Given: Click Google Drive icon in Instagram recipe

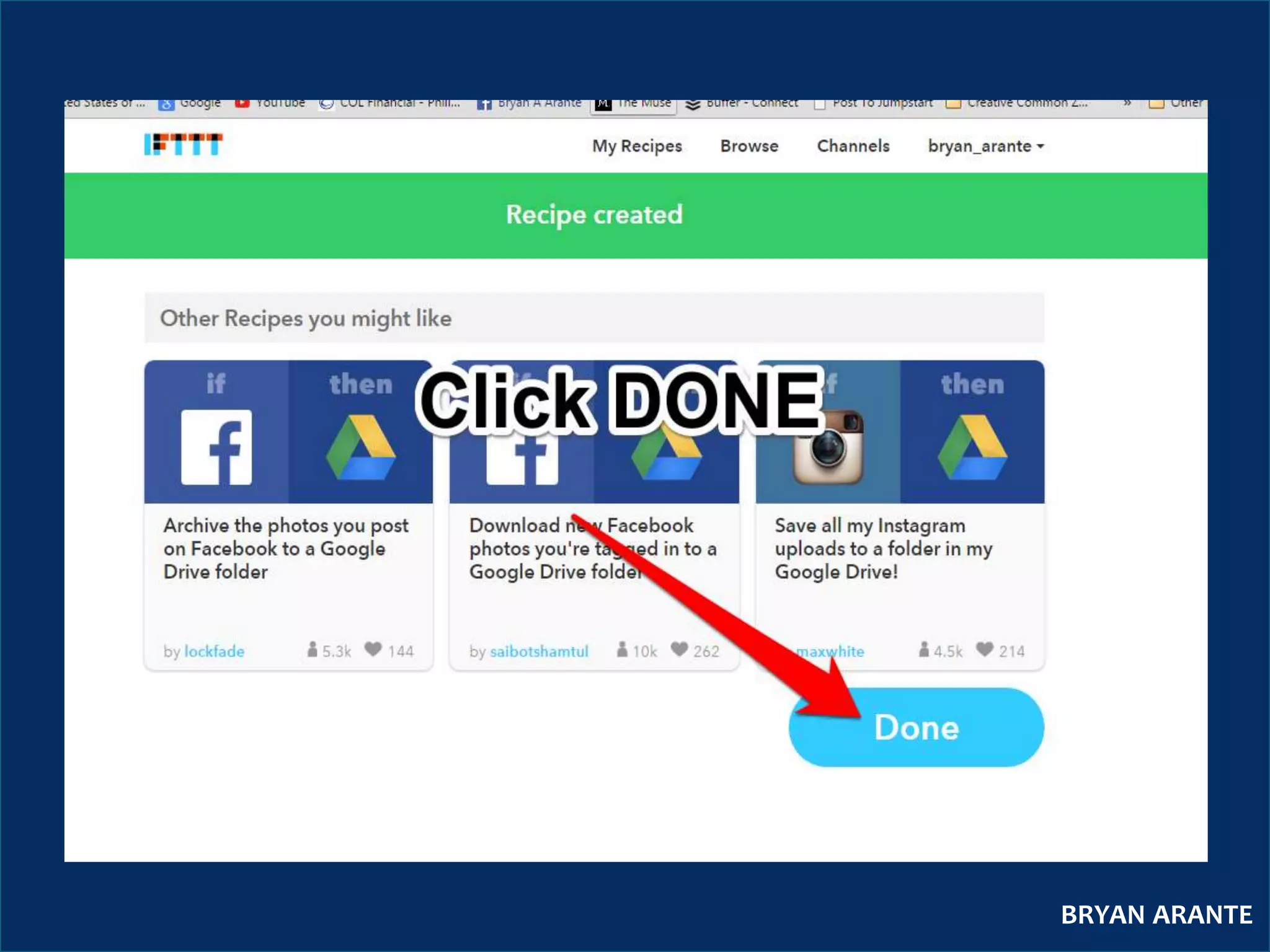Looking at the screenshot, I should tap(972, 448).
